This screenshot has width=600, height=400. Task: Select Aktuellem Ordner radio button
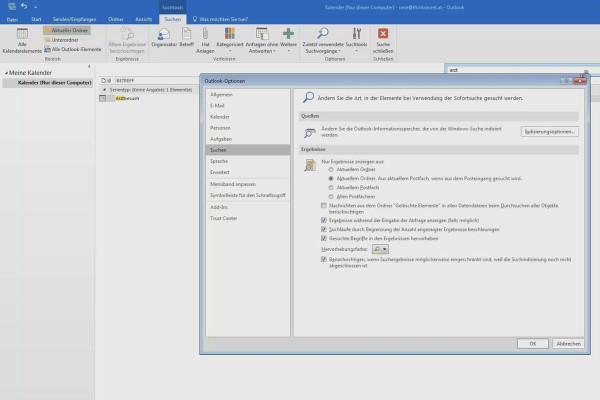331,170
